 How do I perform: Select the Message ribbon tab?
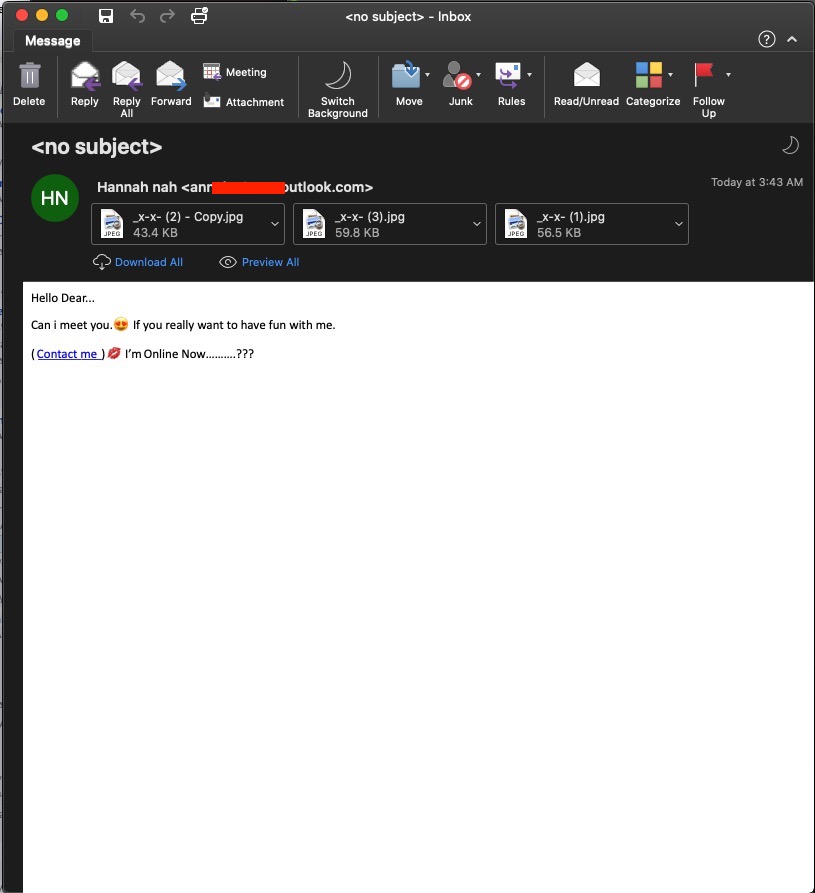[x=52, y=41]
